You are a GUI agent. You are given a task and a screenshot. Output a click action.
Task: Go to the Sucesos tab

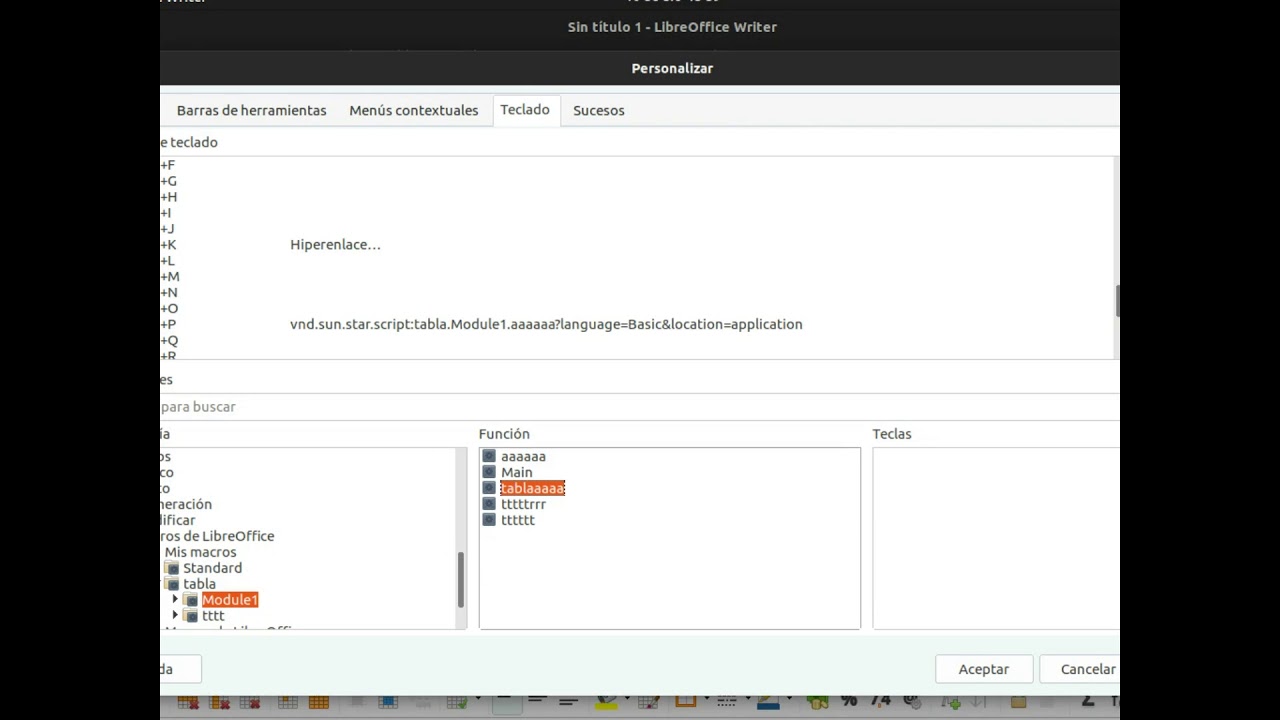tap(598, 110)
